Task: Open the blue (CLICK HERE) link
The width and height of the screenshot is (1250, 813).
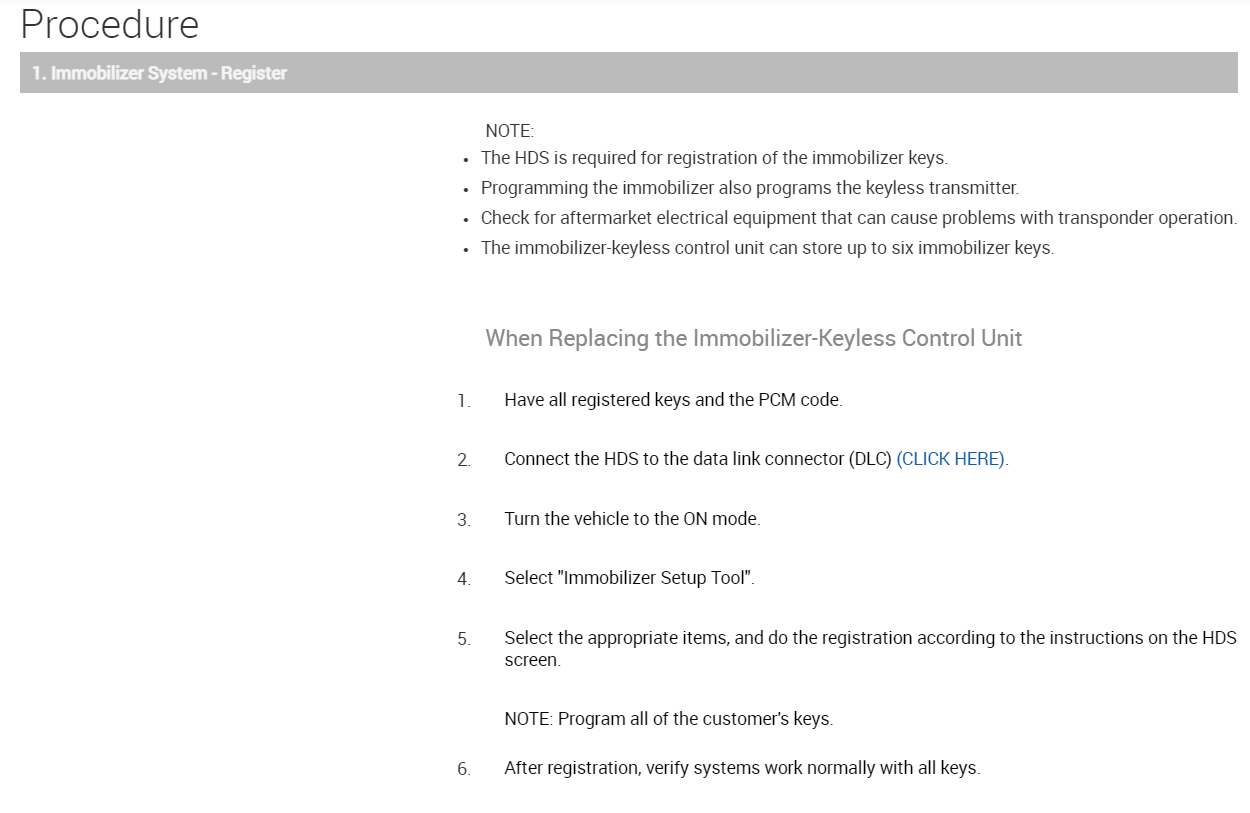Action: tap(951, 459)
